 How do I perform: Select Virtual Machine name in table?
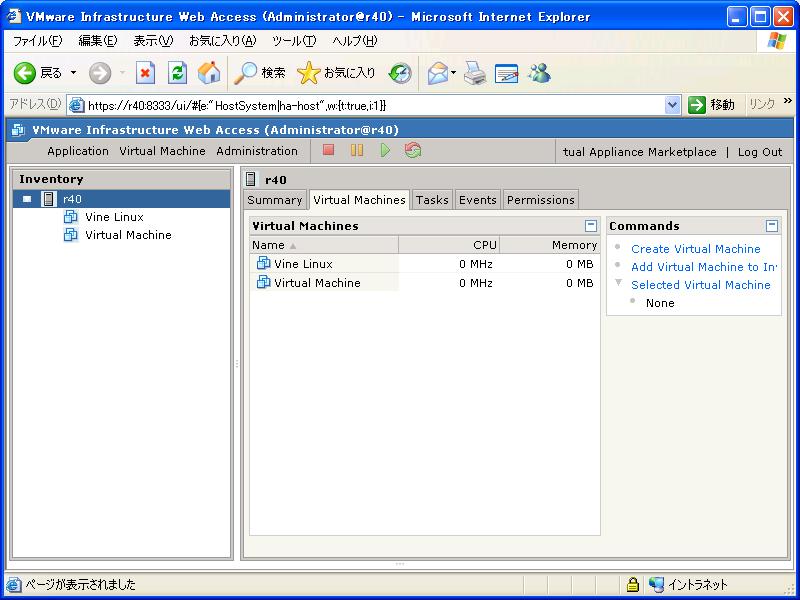click(317, 283)
